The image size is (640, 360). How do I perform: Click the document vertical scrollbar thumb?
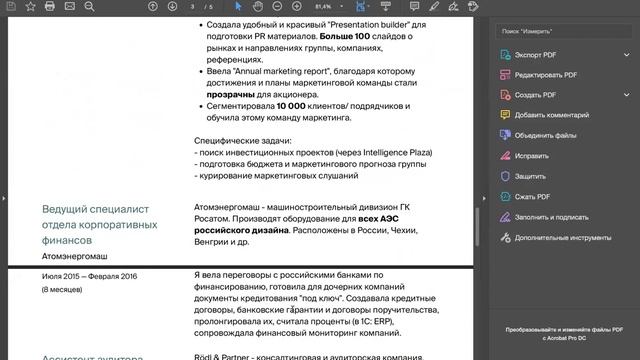477,227
